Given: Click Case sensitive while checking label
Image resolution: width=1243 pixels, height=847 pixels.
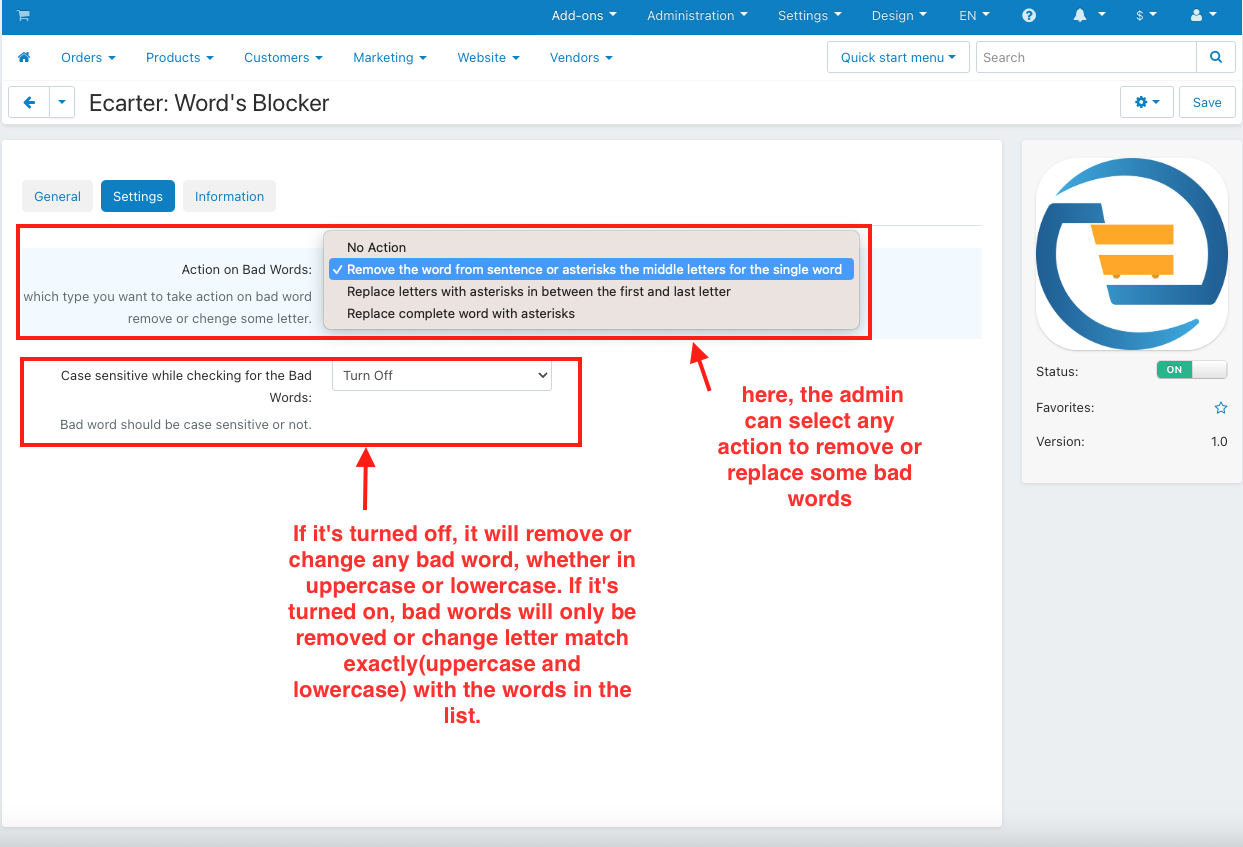Looking at the screenshot, I should coord(186,386).
